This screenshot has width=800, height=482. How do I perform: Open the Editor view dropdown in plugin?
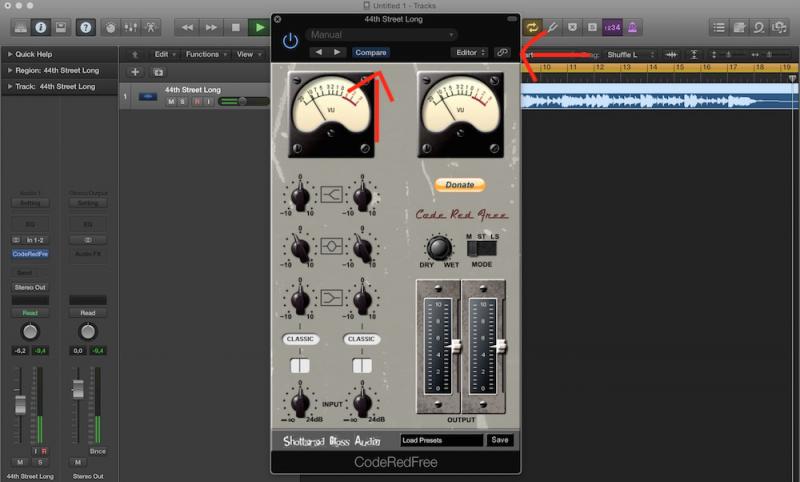tap(469, 52)
